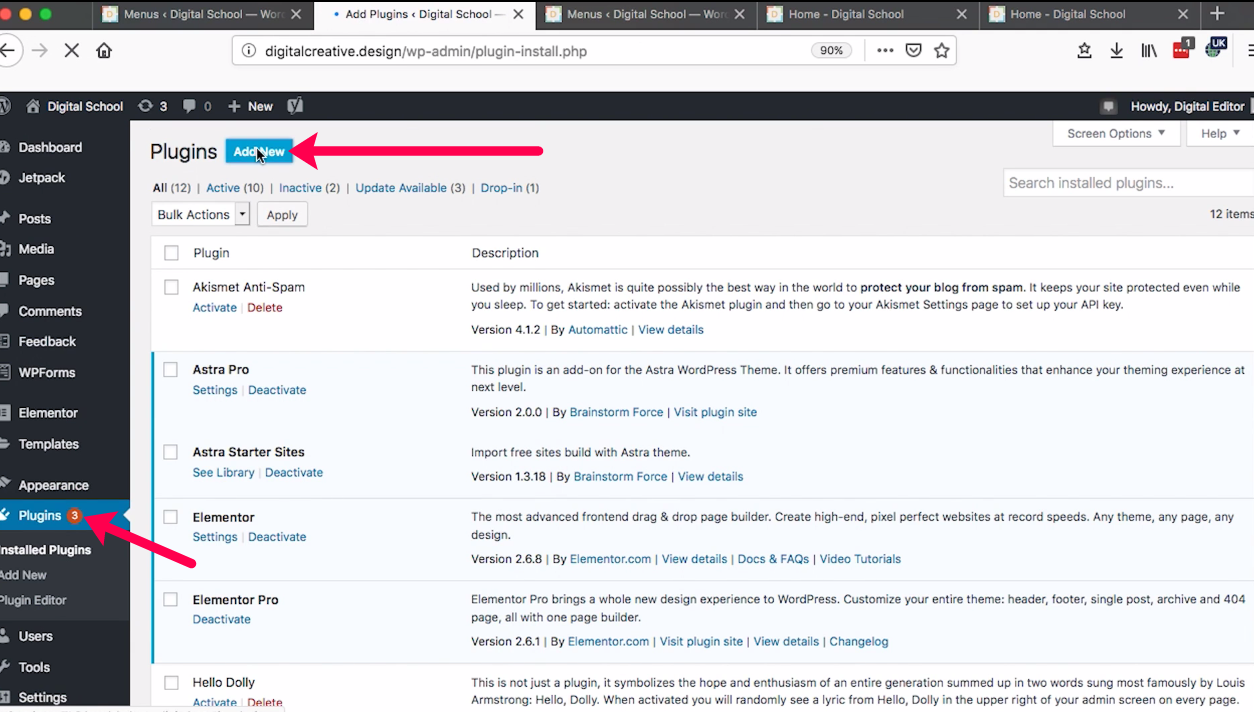The image size is (1254, 712).
Task: Switch to the Add Plugins browser tab
Action: 424,14
